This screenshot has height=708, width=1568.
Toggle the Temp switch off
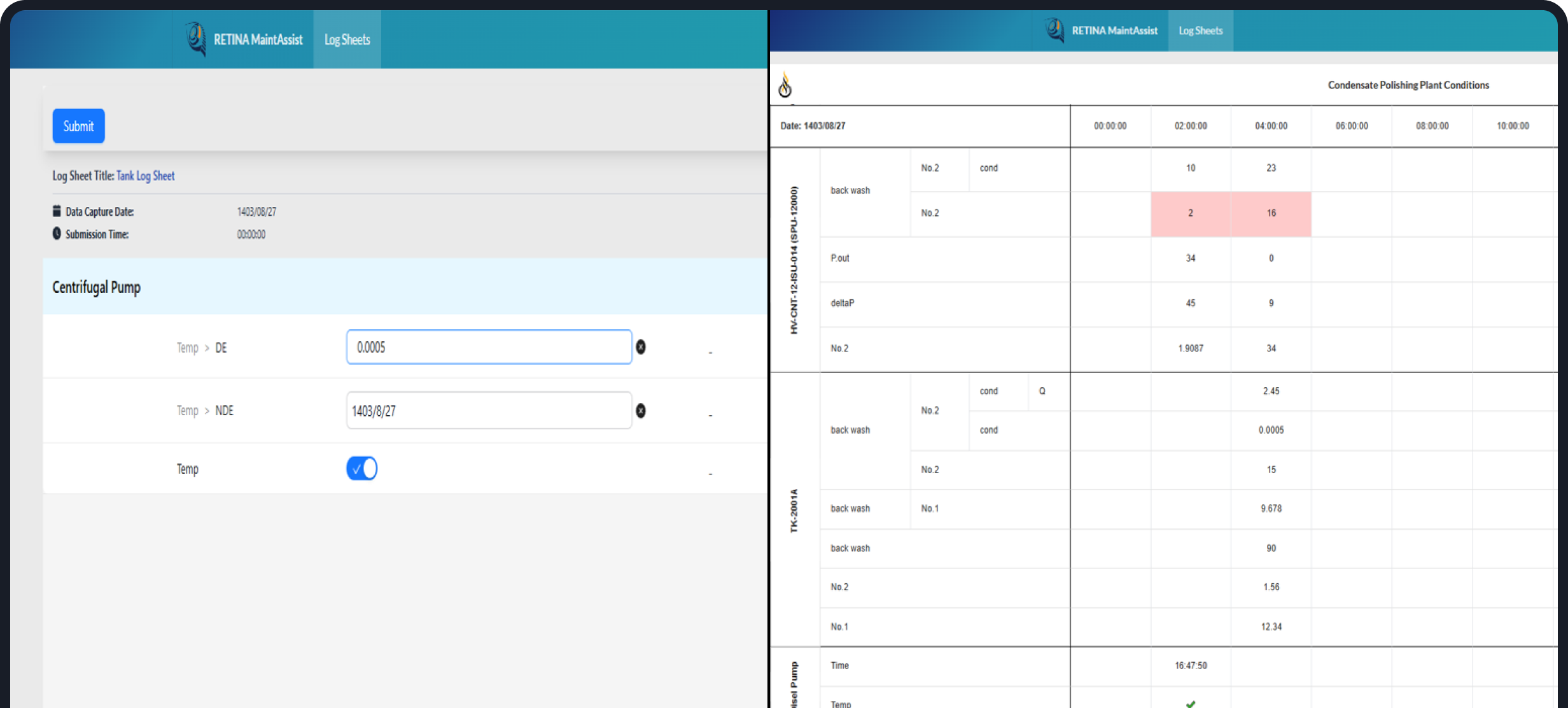click(362, 469)
